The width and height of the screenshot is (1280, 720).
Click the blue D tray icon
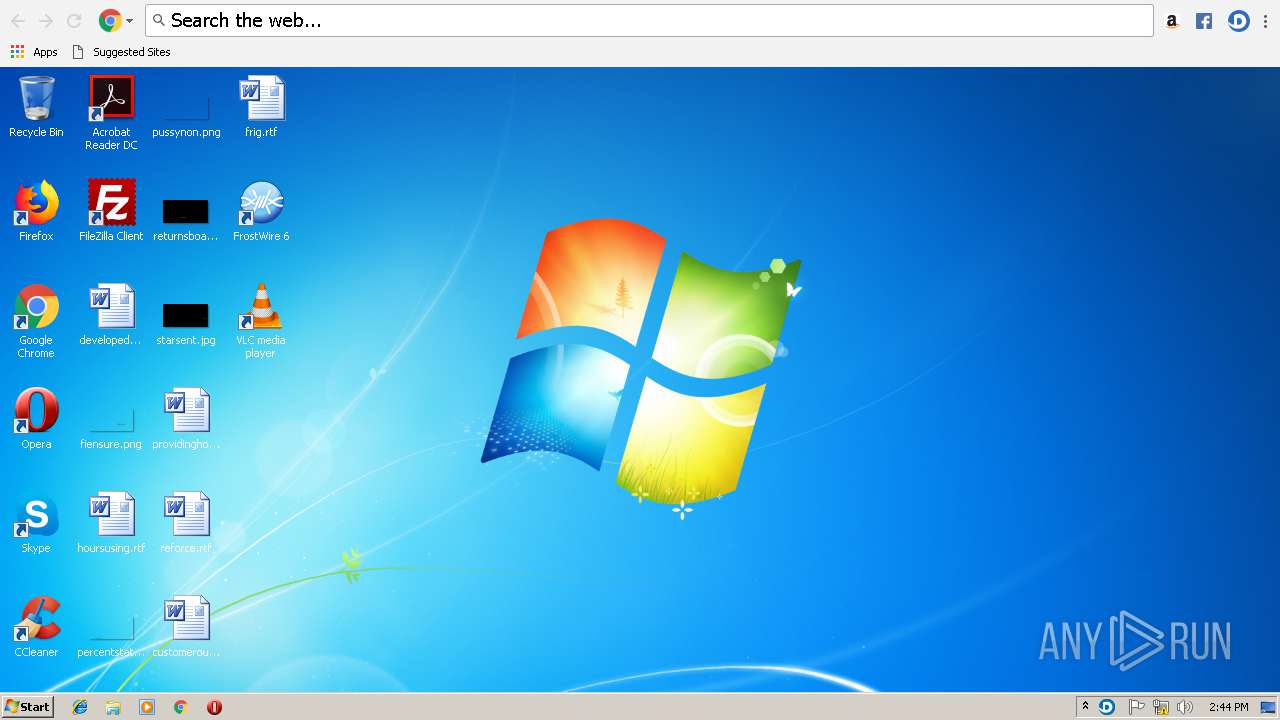[x=1107, y=707]
